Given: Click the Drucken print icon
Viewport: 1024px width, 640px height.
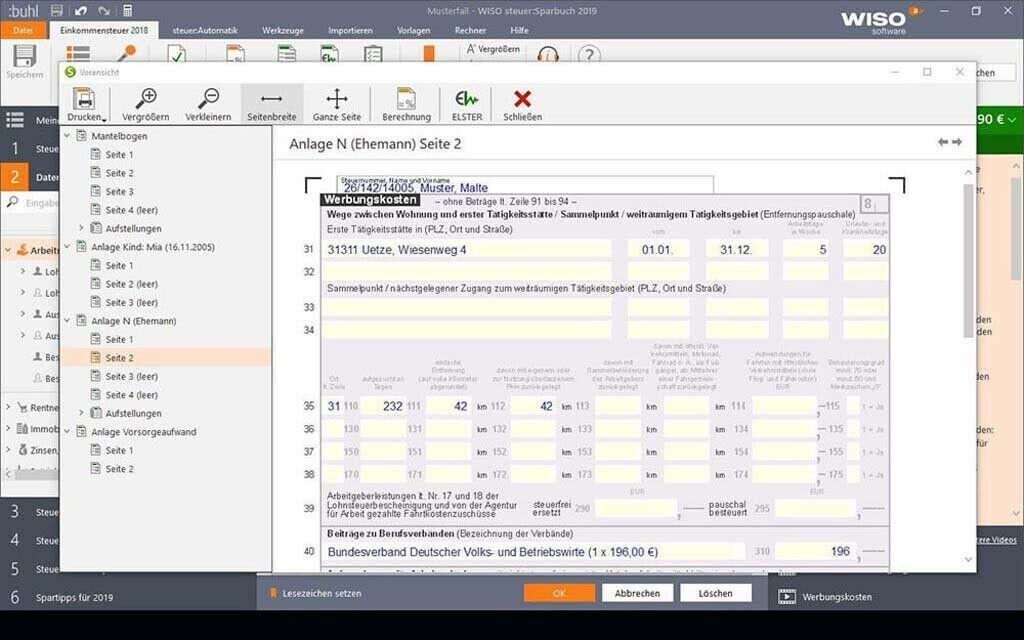Looking at the screenshot, I should point(84,98).
